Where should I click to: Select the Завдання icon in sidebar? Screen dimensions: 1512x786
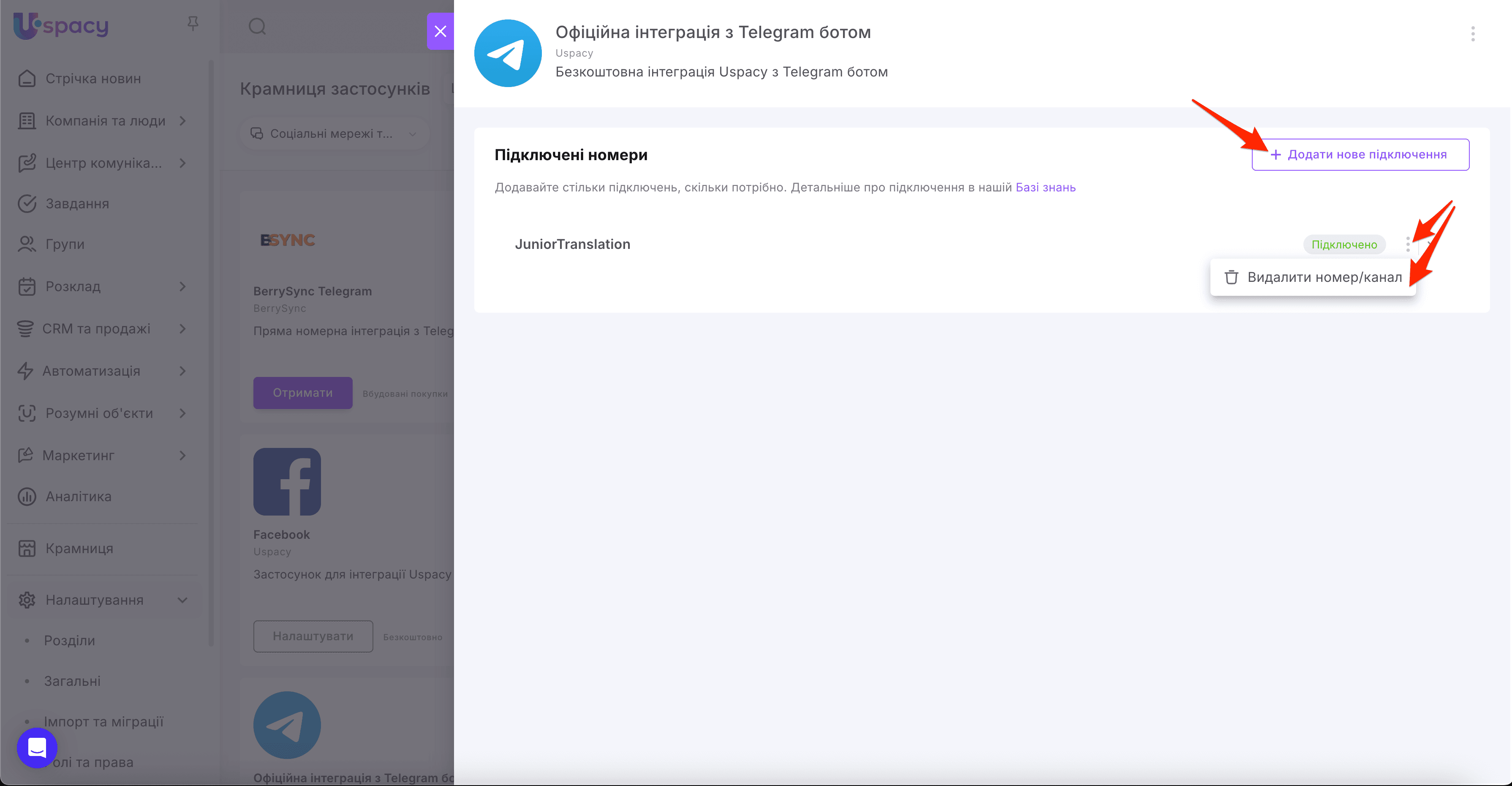(27, 203)
